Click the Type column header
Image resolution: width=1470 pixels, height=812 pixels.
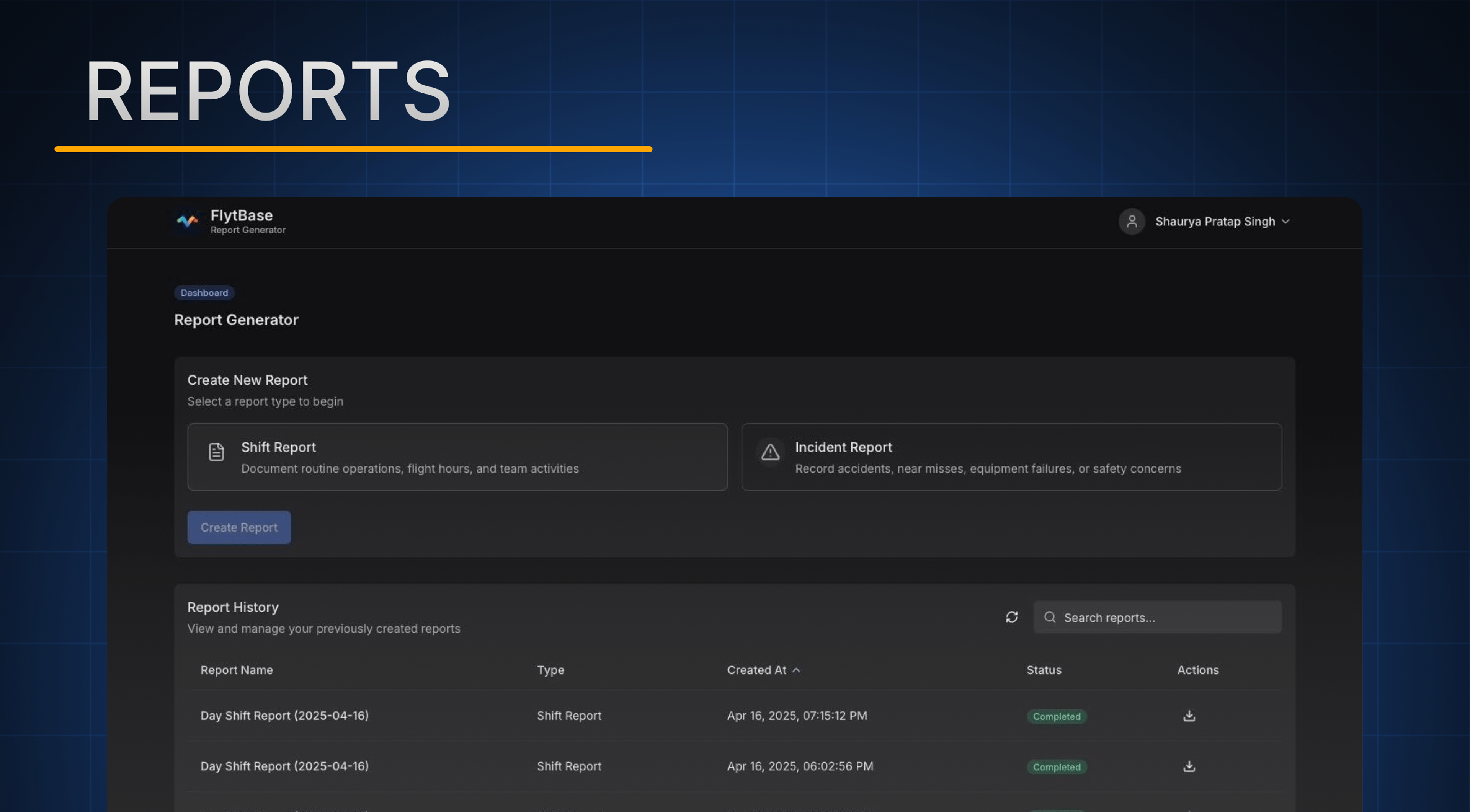[550, 670]
